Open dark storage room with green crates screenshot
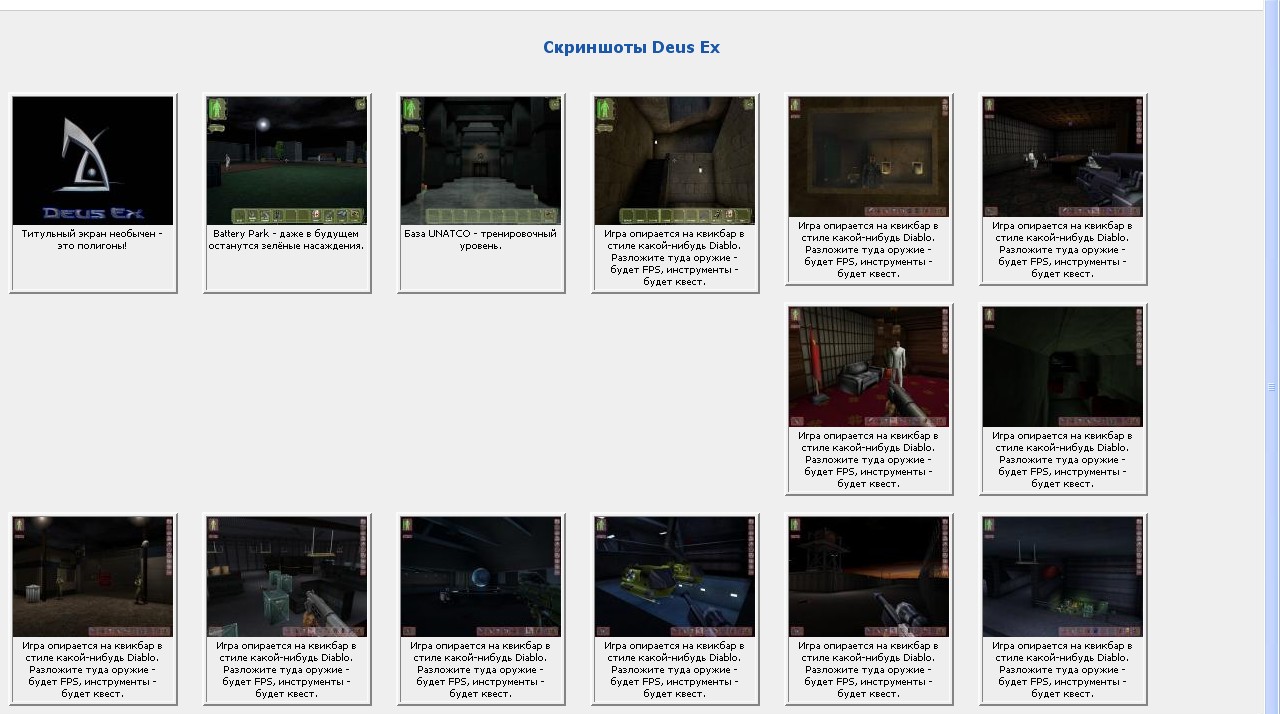1280x714 pixels. pyautogui.click(x=1063, y=577)
